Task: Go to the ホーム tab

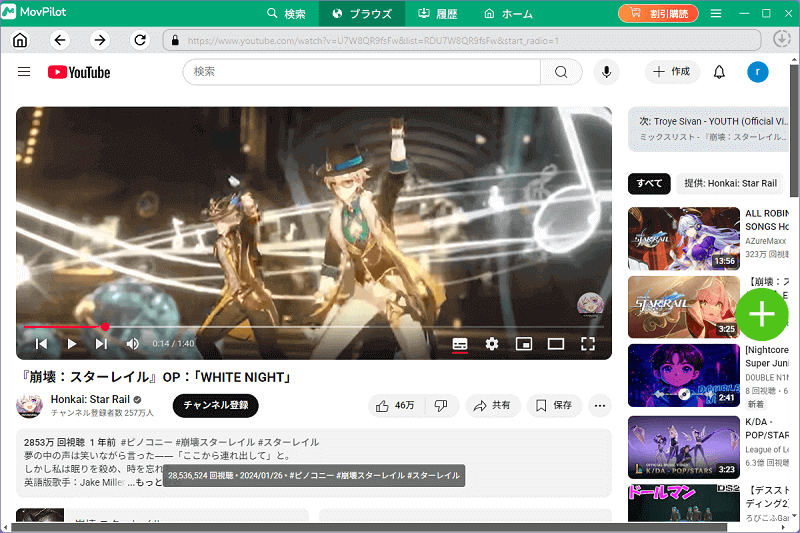Action: [x=508, y=13]
